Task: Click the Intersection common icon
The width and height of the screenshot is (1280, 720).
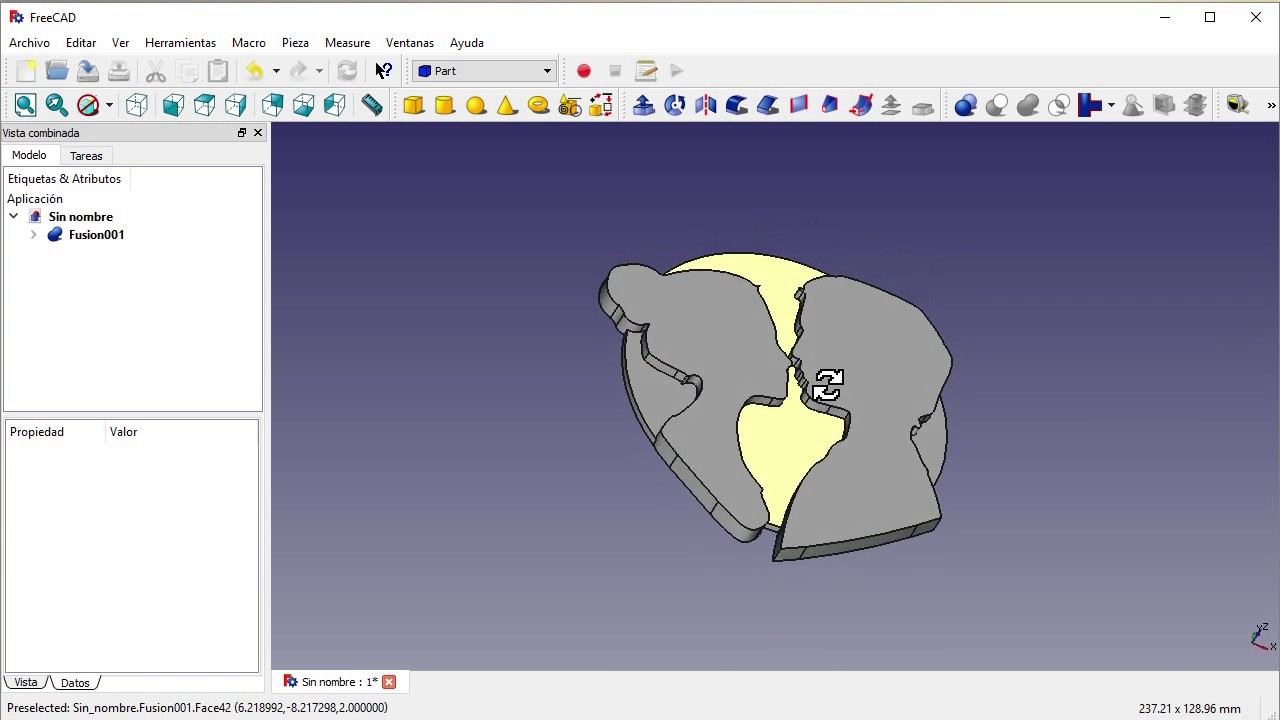Action: 1059,105
